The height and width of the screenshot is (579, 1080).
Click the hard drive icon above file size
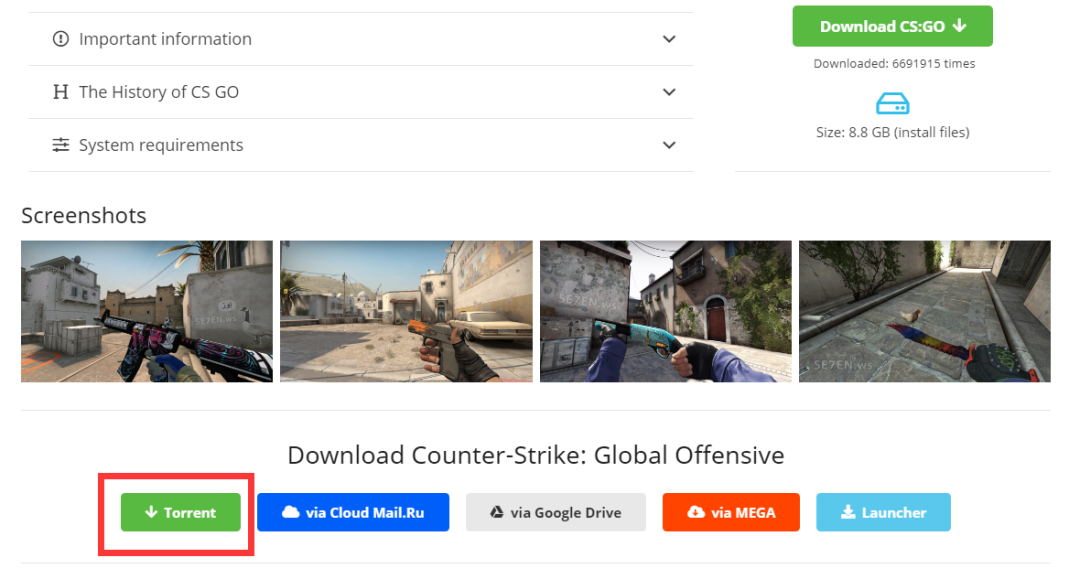tap(893, 103)
